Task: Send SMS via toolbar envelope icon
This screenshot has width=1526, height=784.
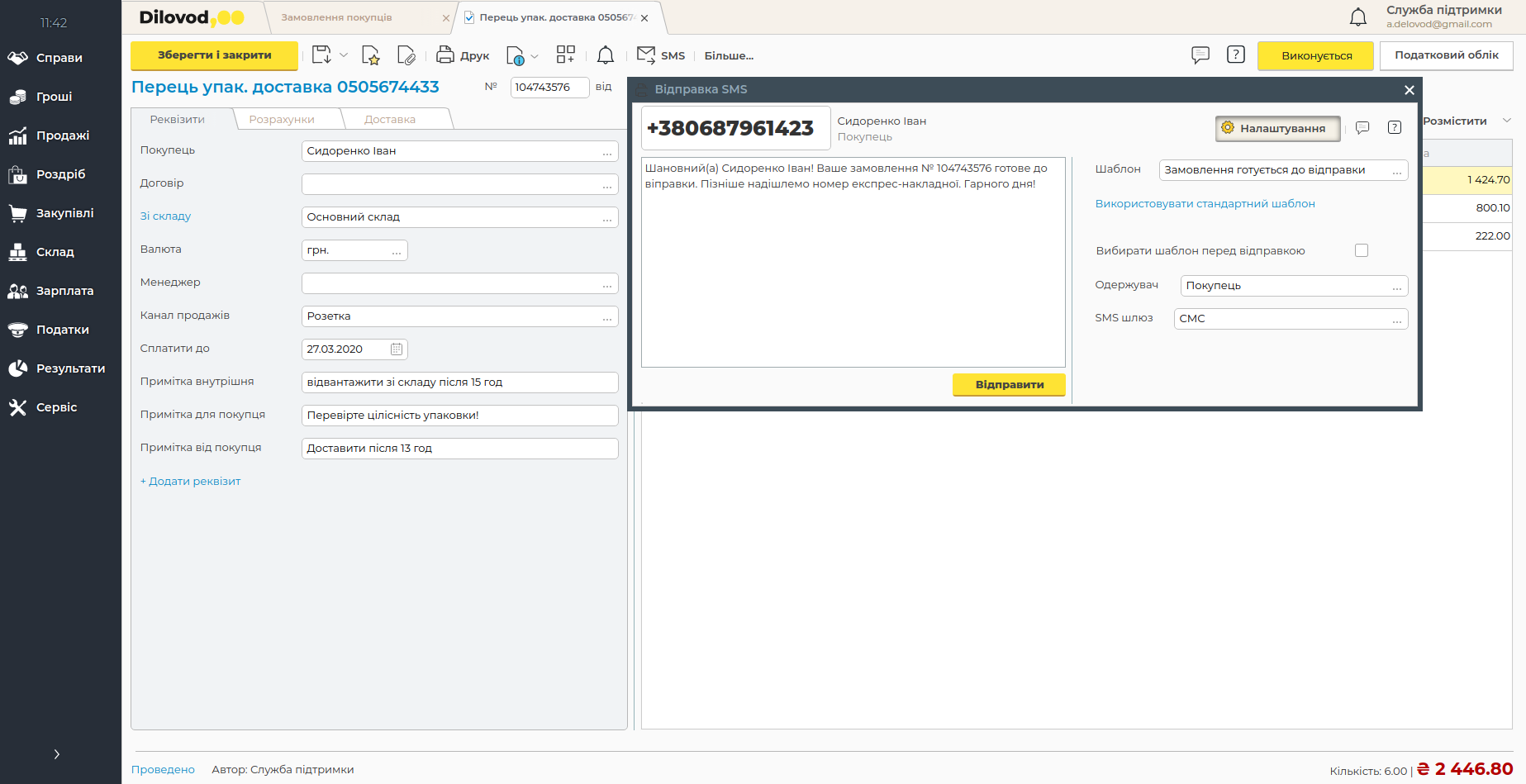Action: [646, 55]
